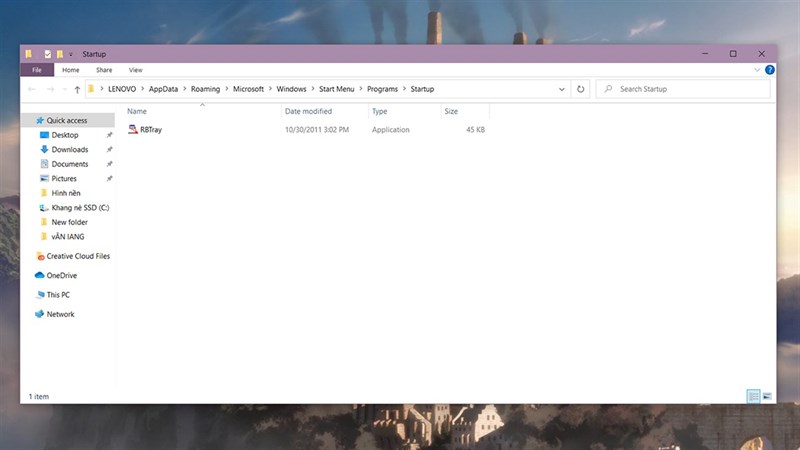Open Customize Quick Access Toolbar dropdown
800x450 pixels.
tap(71, 54)
